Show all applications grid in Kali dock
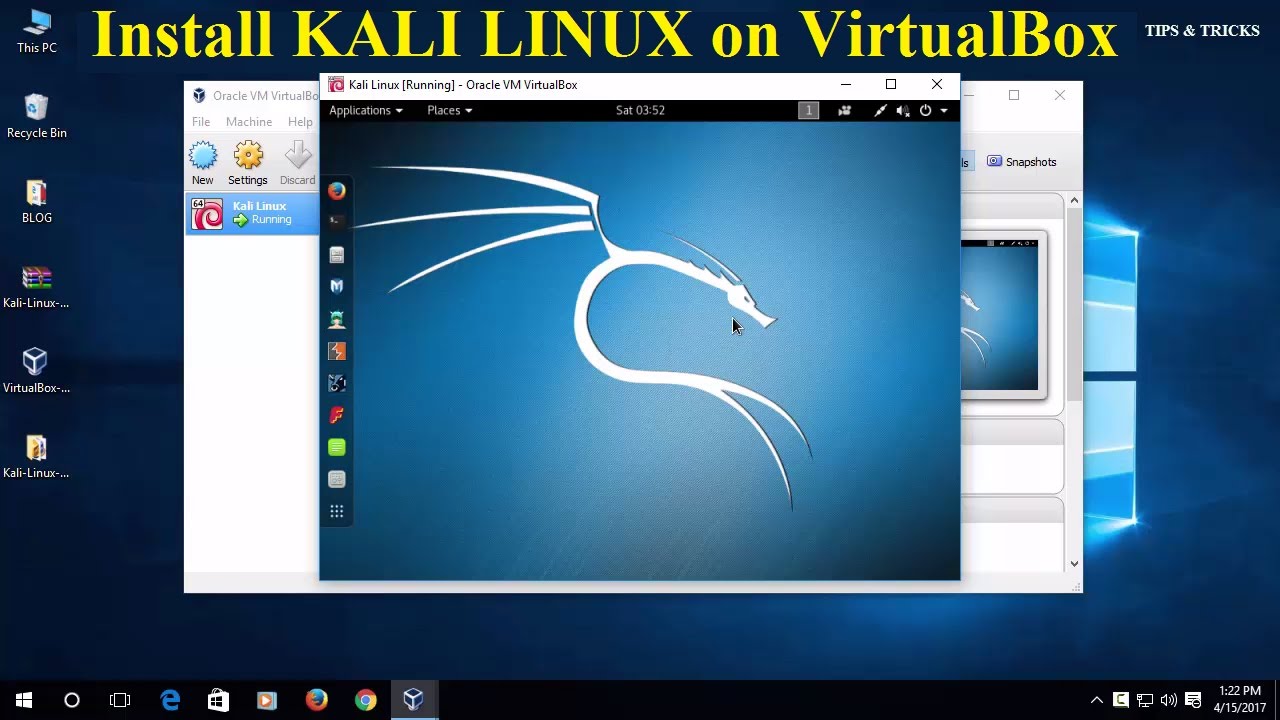This screenshot has height=720, width=1280. click(337, 511)
